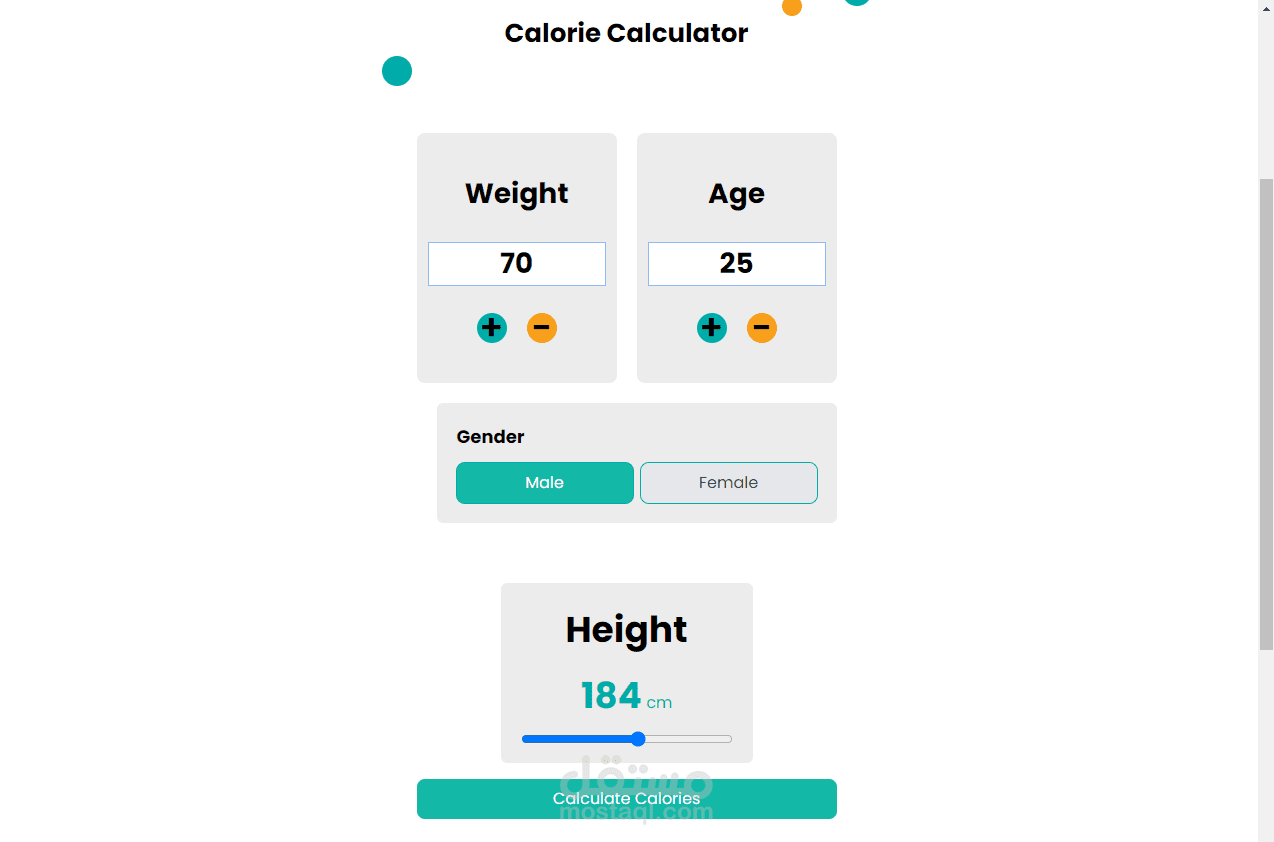The height and width of the screenshot is (842, 1274).
Task: Click the scrollbar track below the thumb
Action: pos(1266,745)
